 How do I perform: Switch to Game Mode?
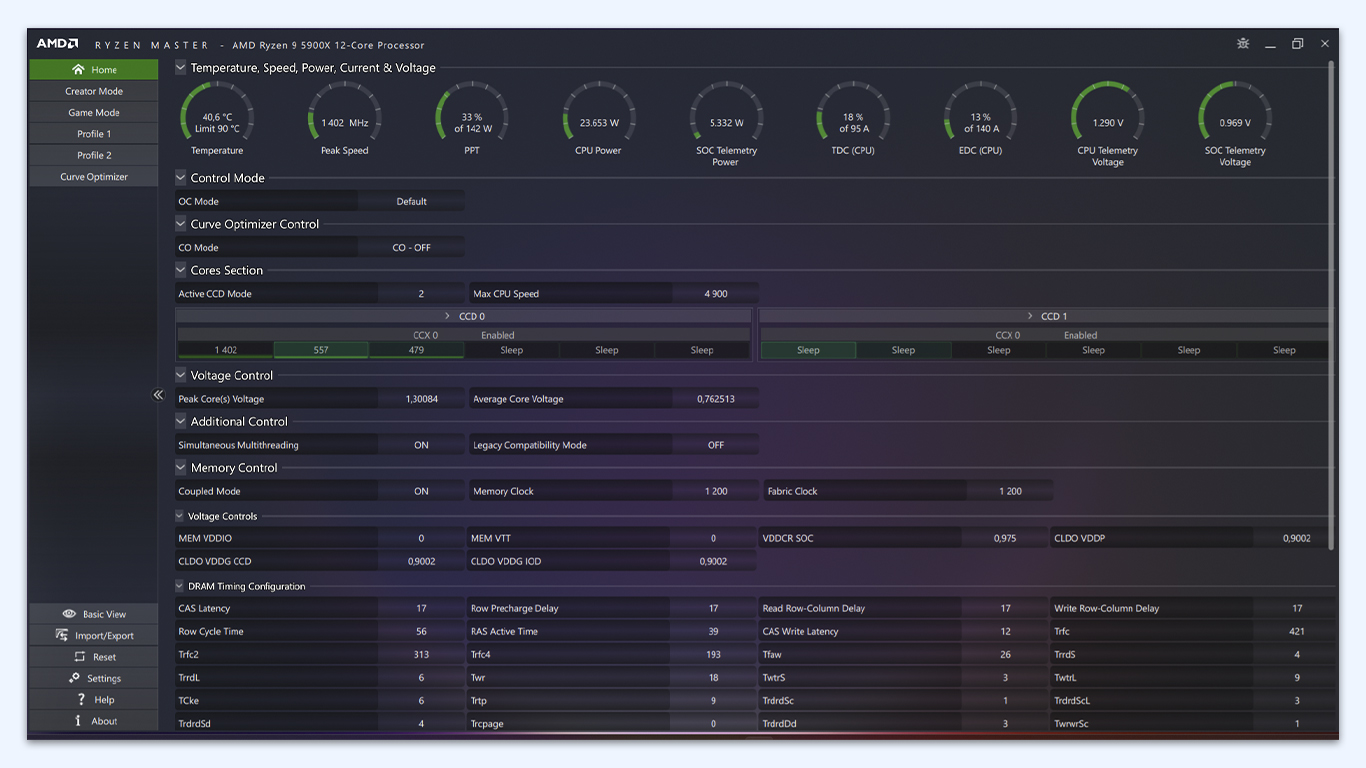[94, 113]
